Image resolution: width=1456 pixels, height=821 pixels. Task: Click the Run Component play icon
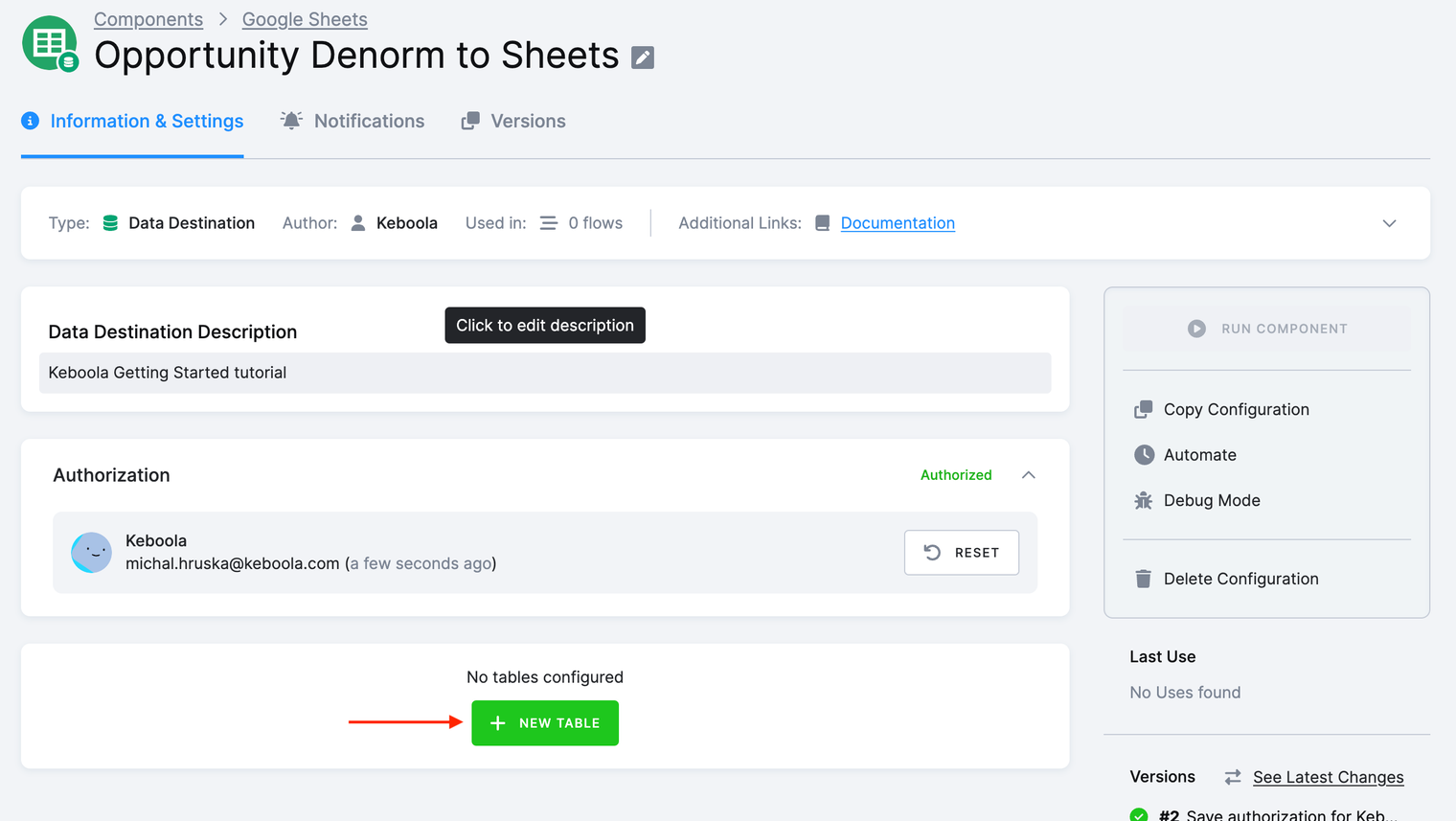point(1196,329)
